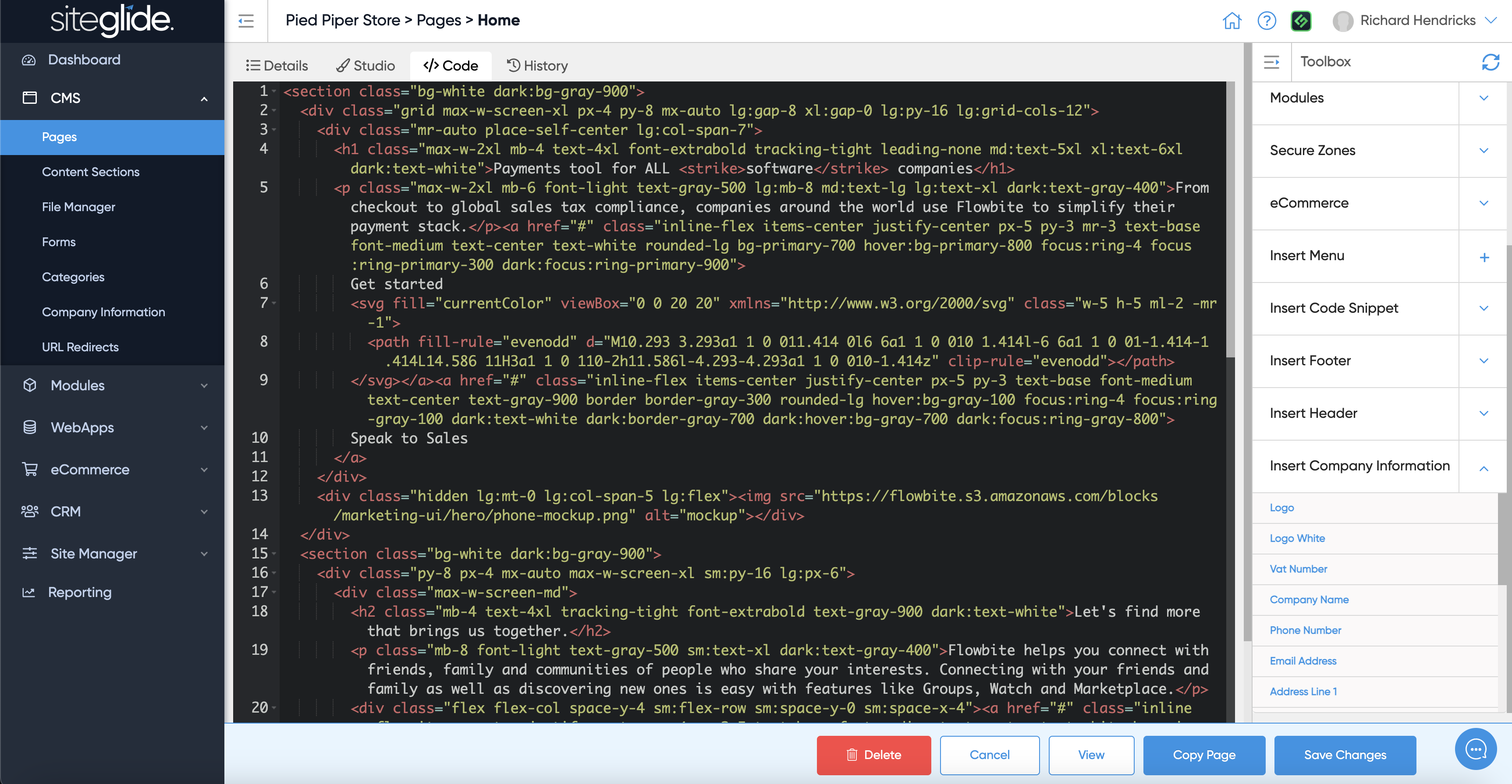Fold code at line 2 arrow

pos(274,110)
